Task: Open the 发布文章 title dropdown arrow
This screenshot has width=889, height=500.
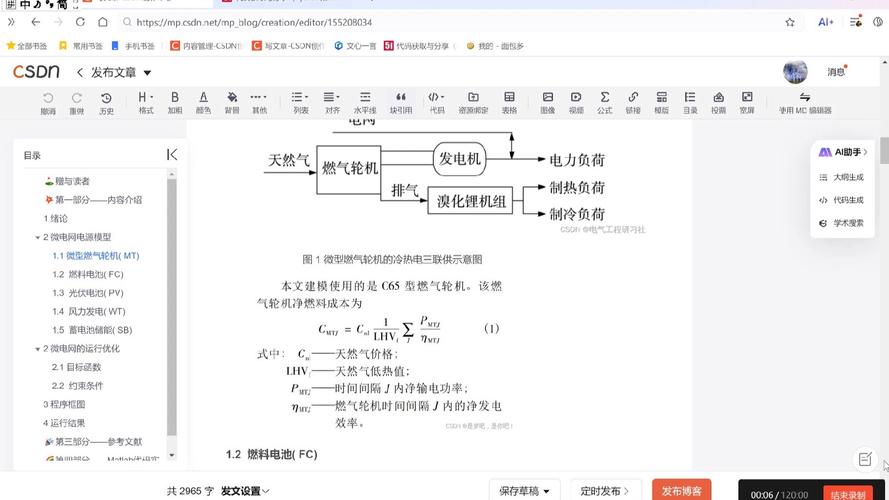Action: pyautogui.click(x=147, y=73)
